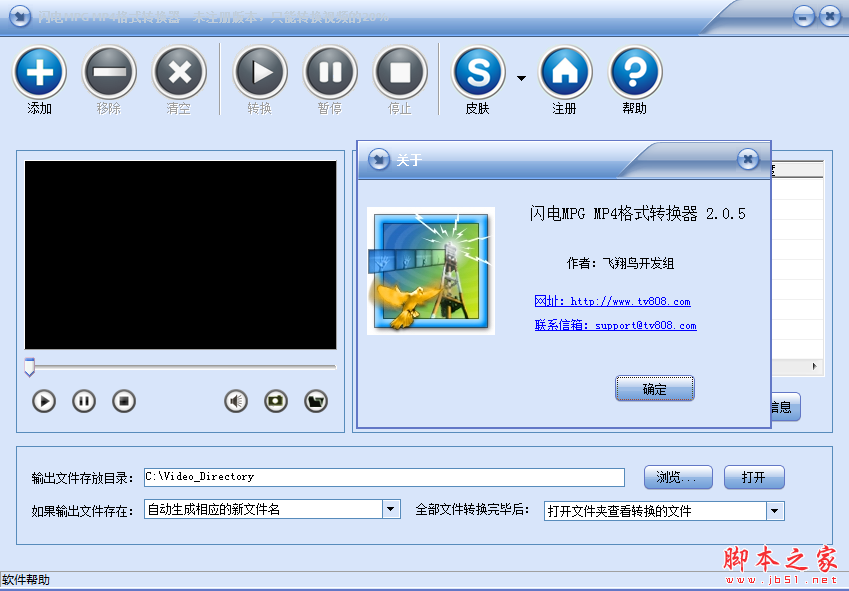
Task: Open the 打开文件夹查看转换的文件 dropdown
Action: coord(773,509)
